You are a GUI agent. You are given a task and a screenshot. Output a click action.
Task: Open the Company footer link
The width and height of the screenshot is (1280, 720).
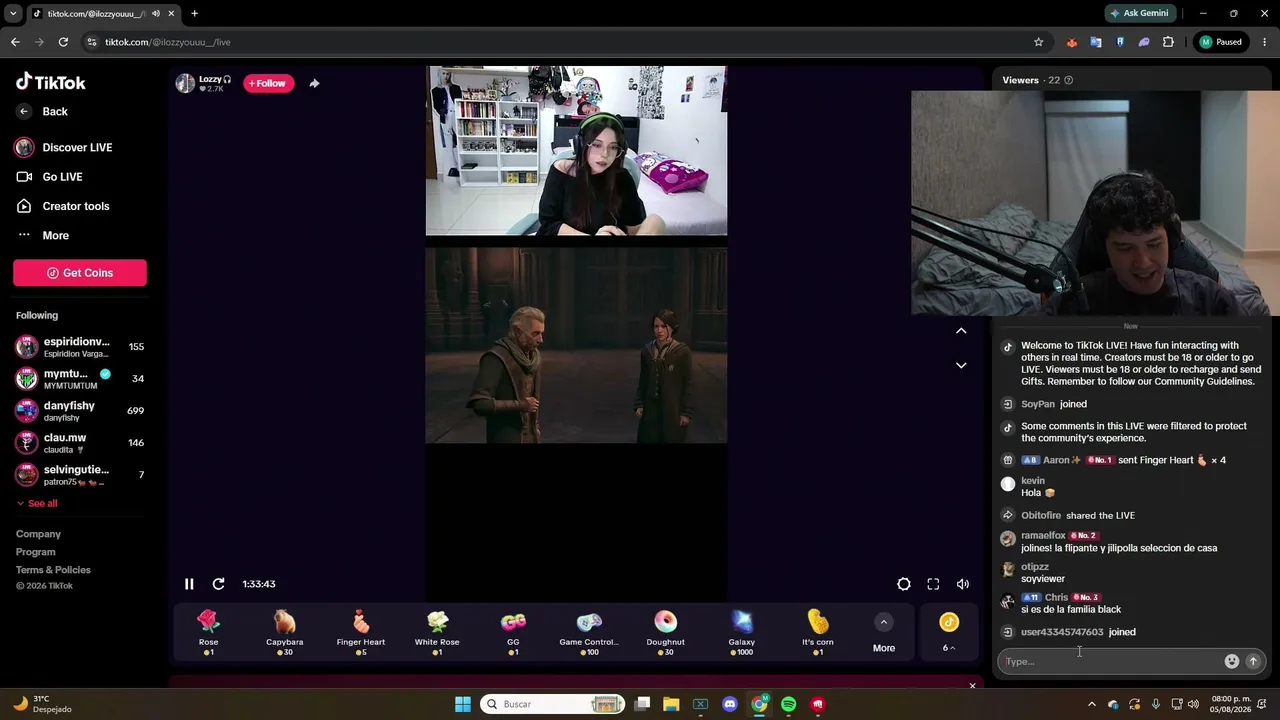[38, 534]
